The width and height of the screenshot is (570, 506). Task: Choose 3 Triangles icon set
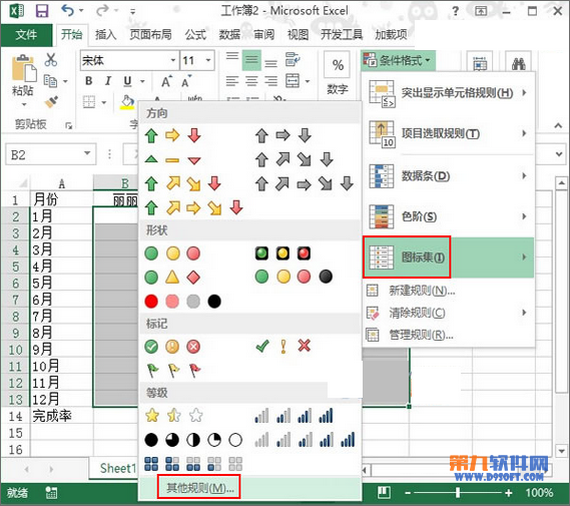(x=173, y=160)
